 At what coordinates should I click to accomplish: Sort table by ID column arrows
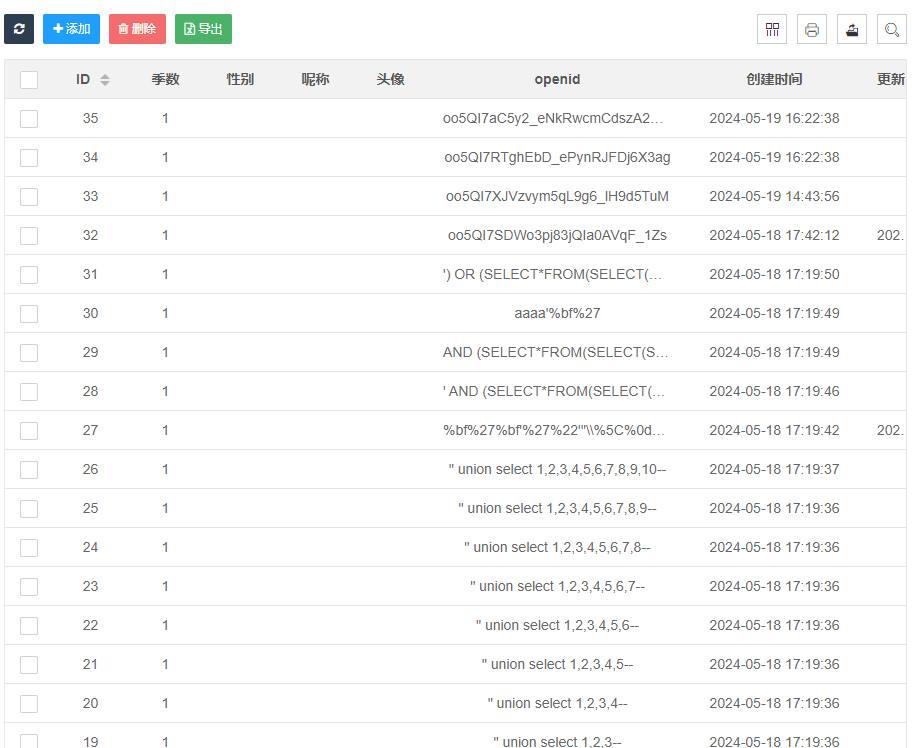coord(105,79)
